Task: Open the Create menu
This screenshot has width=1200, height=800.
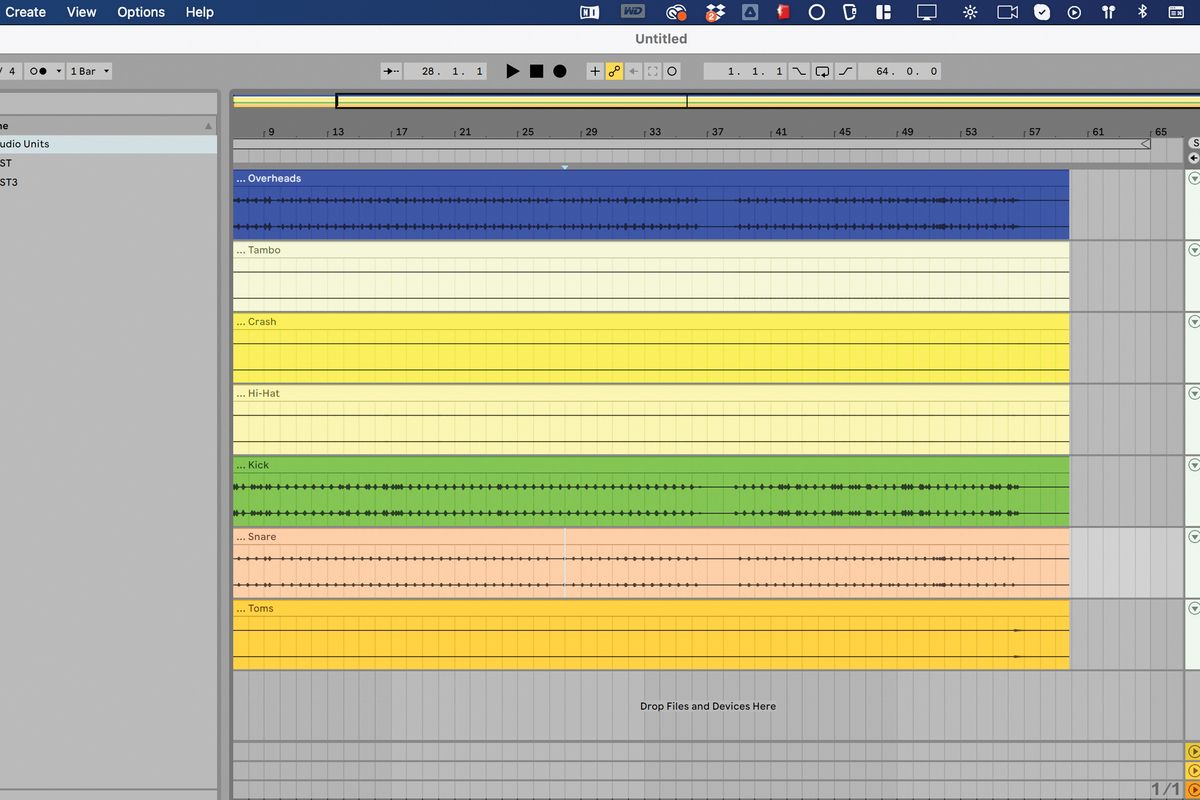Action: [x=25, y=12]
